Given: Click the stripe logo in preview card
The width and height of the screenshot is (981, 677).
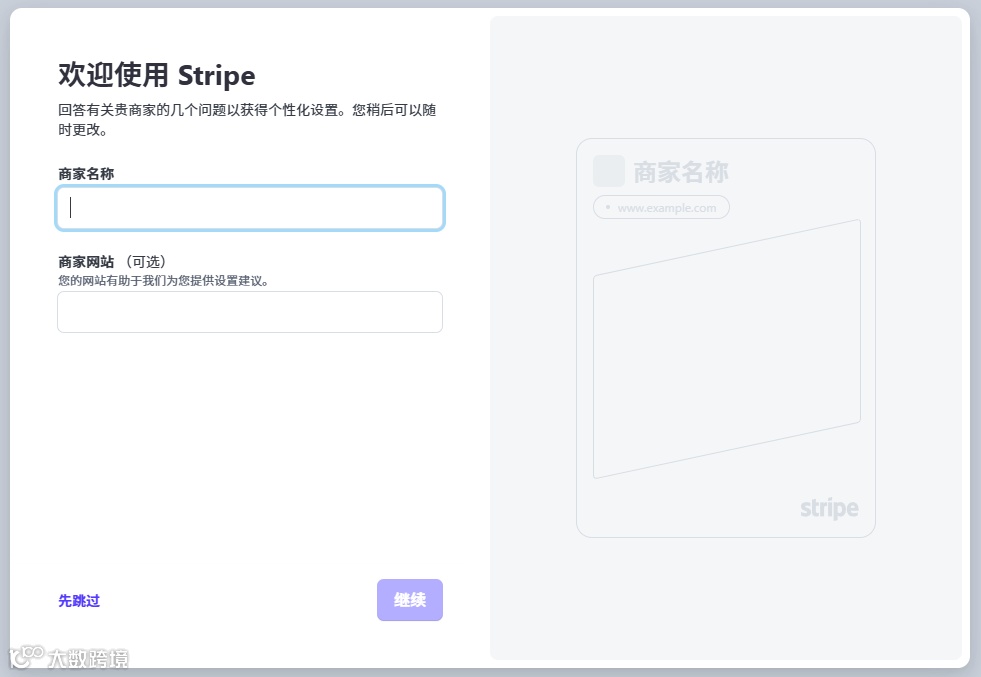Looking at the screenshot, I should click(x=829, y=508).
